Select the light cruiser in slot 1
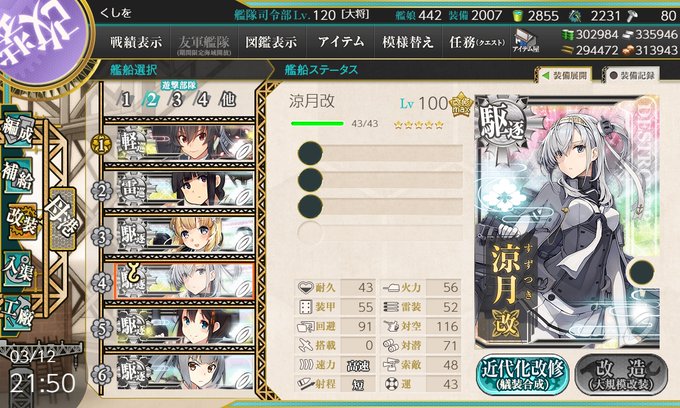The width and height of the screenshot is (680, 408). [185, 143]
